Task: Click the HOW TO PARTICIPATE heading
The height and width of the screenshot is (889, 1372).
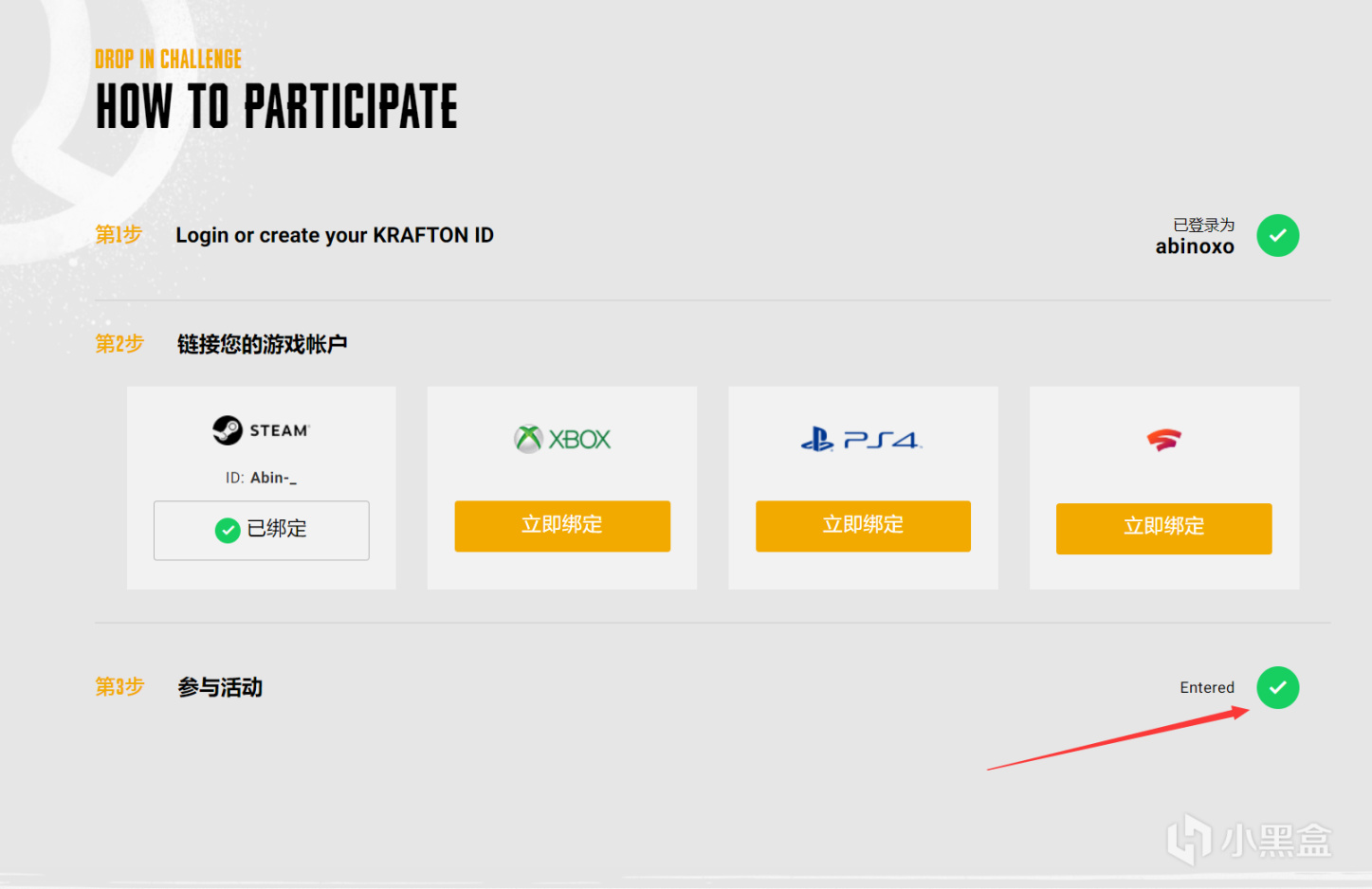Action: click(276, 106)
